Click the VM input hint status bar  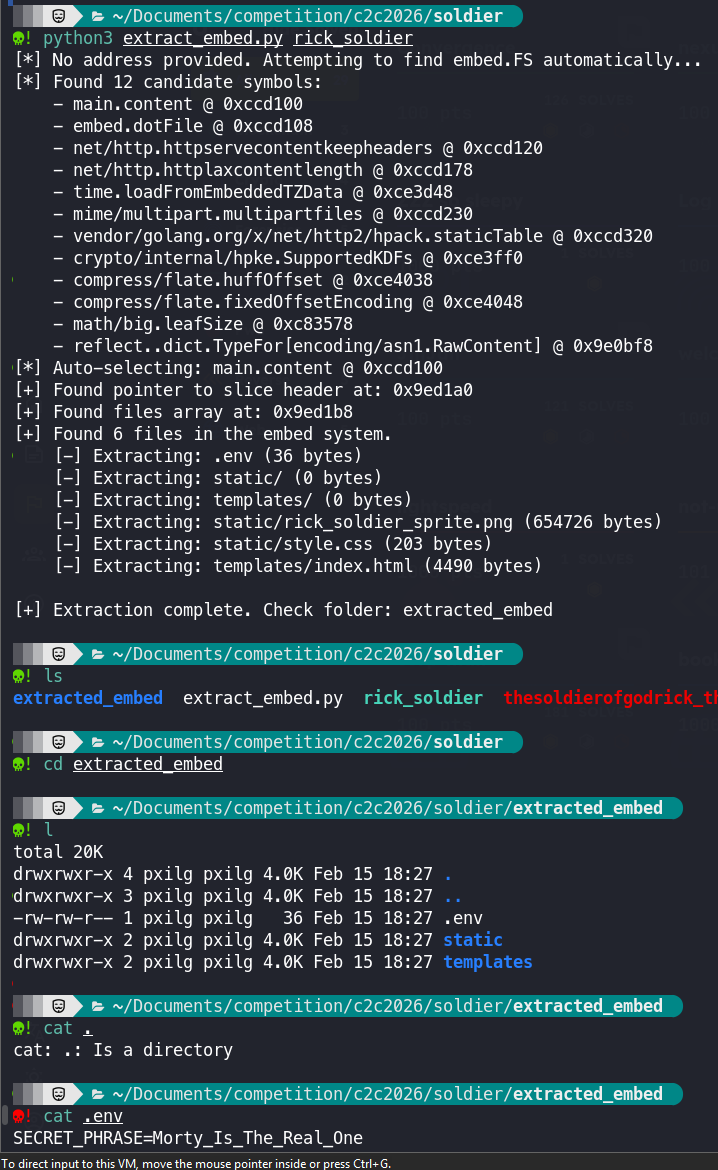point(196,1163)
